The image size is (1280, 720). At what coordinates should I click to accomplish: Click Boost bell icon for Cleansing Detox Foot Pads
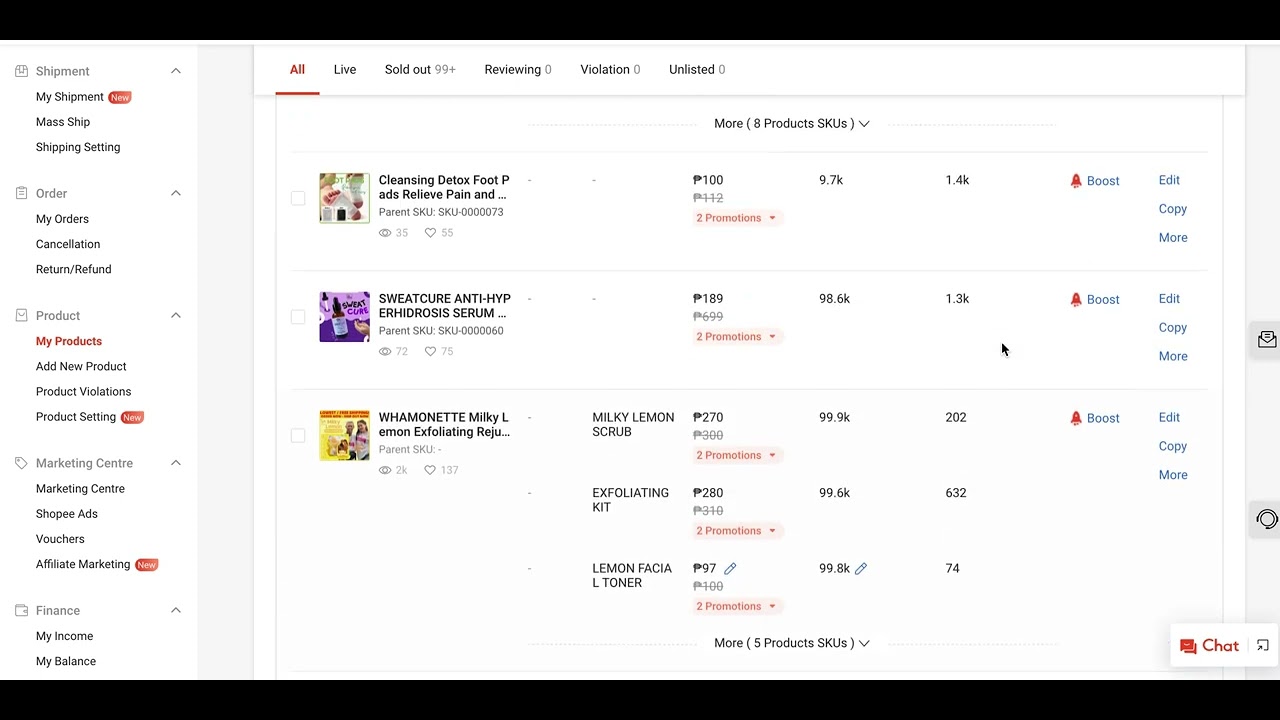click(1076, 181)
